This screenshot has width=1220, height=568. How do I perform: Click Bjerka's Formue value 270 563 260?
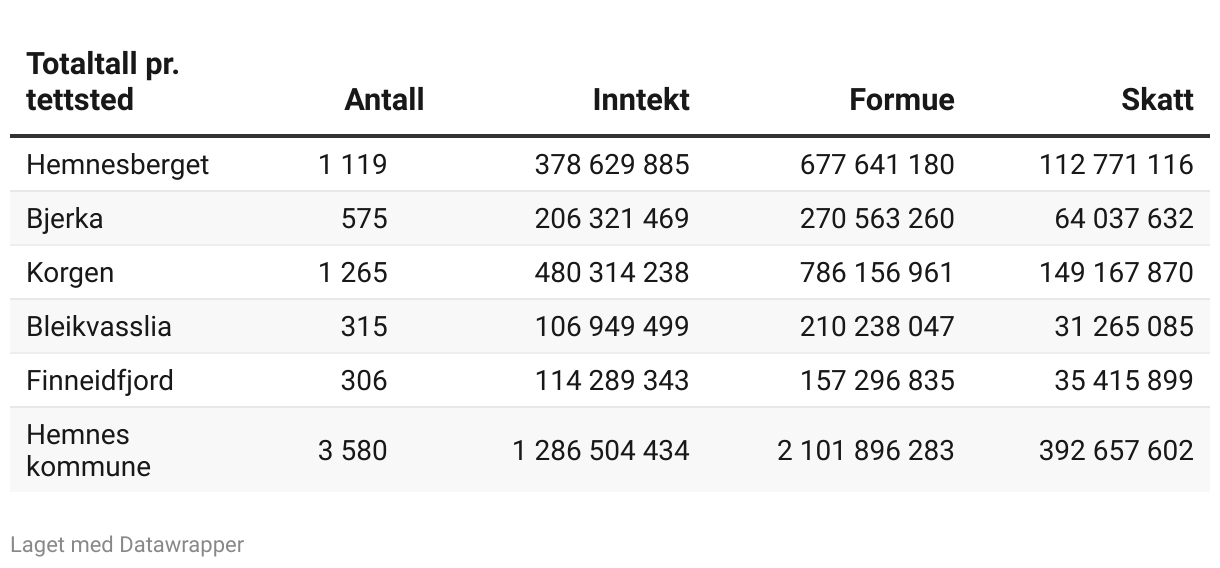click(876, 218)
